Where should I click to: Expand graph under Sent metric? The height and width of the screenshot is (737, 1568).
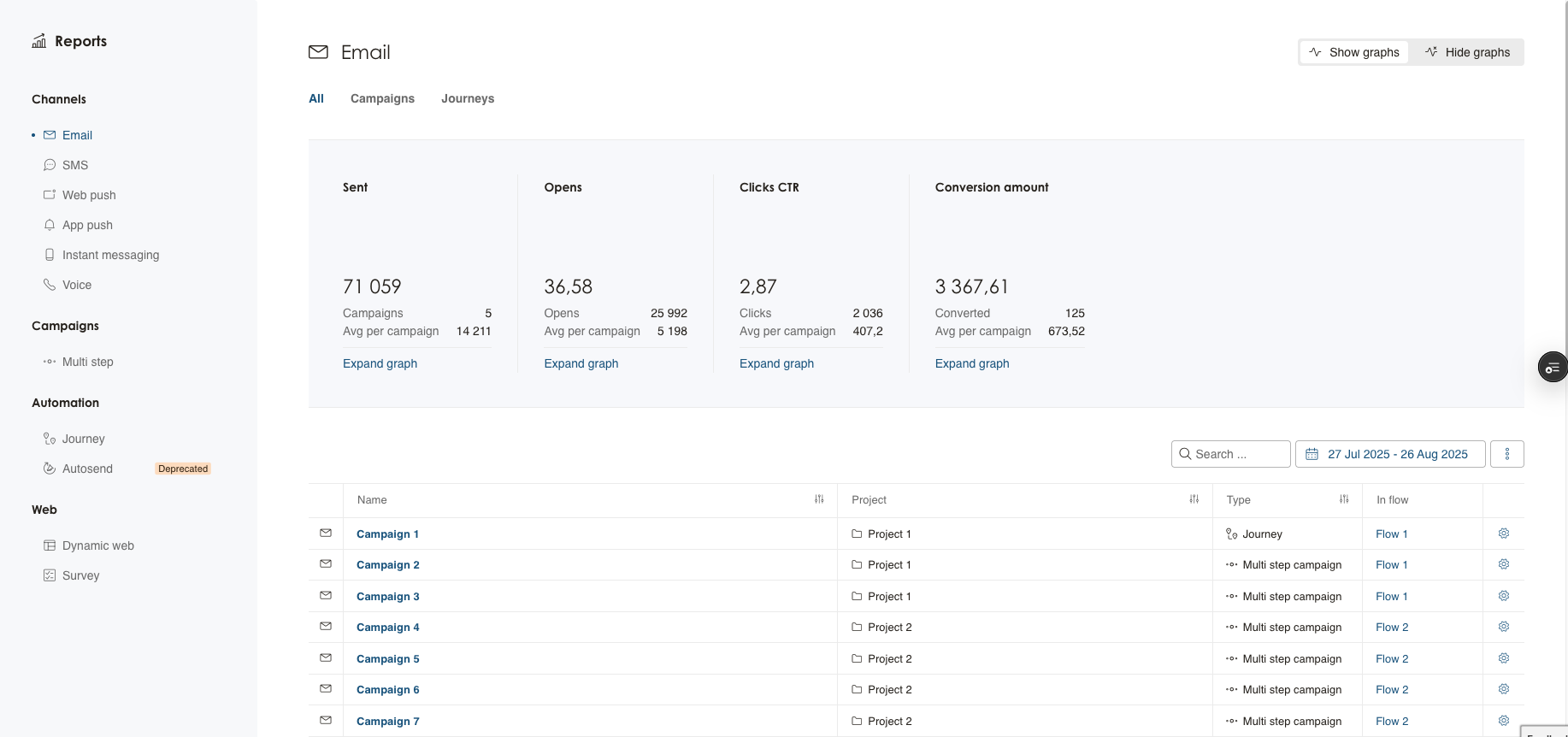(x=380, y=363)
